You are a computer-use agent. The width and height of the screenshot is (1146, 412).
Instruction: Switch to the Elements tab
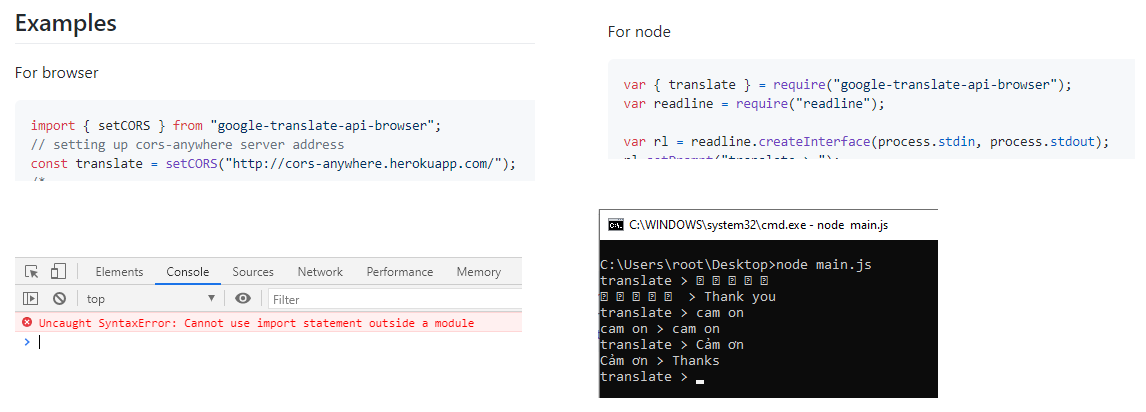119,272
